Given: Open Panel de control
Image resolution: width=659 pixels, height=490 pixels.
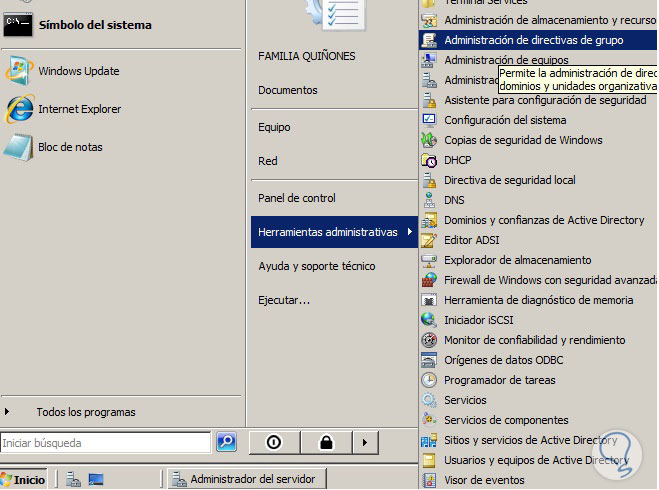Looking at the screenshot, I should [x=297, y=198].
